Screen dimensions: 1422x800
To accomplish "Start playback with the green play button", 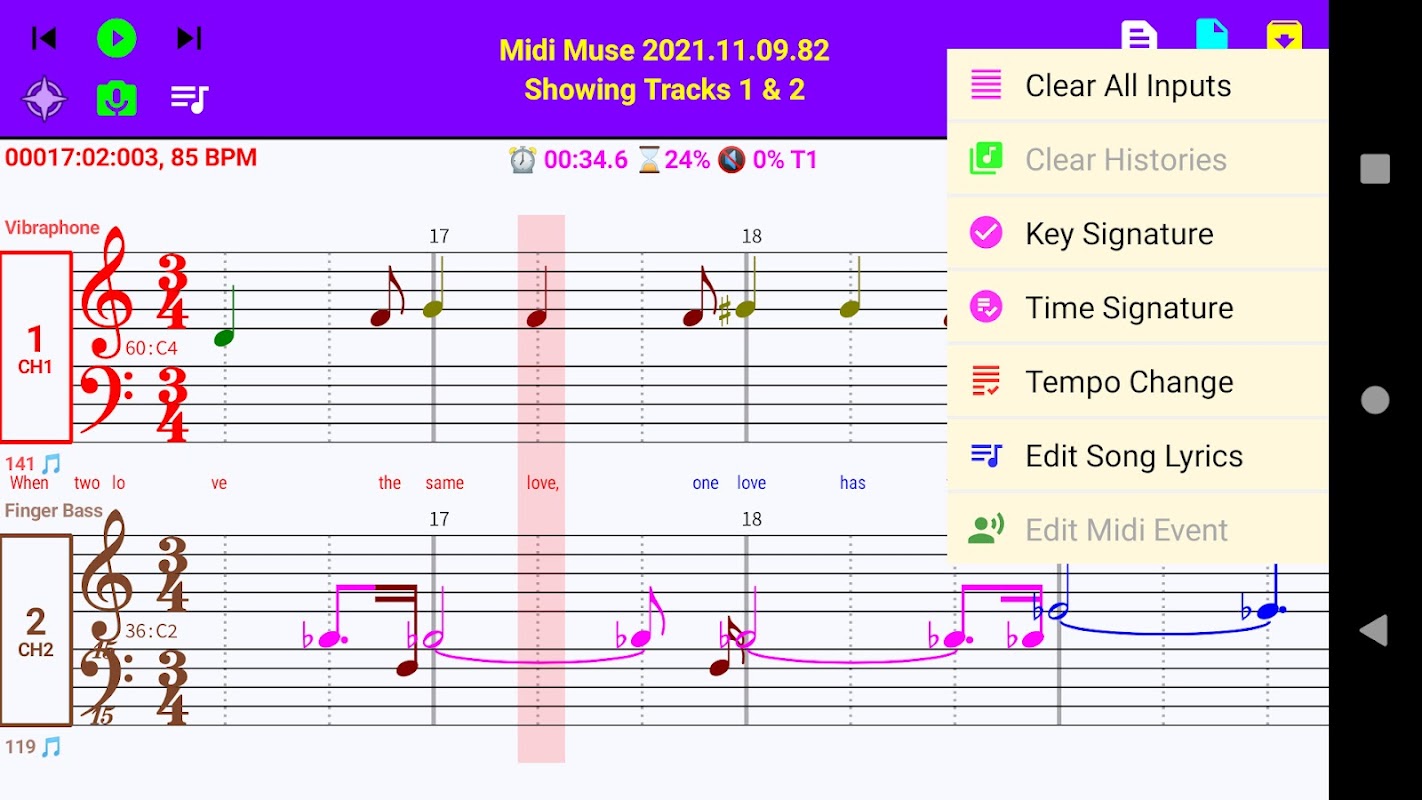I will [x=117, y=38].
